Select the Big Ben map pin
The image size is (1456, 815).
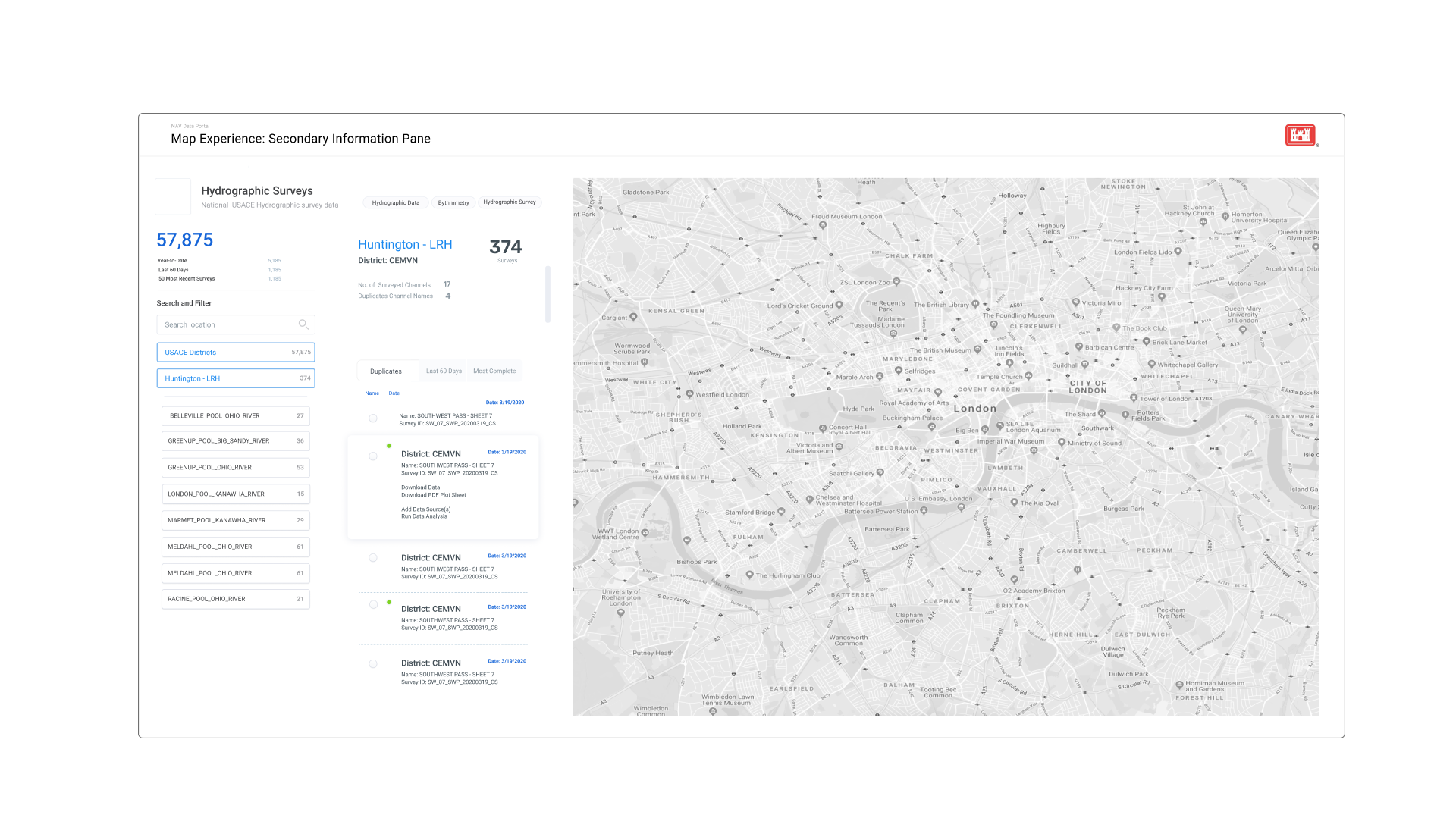click(x=985, y=431)
